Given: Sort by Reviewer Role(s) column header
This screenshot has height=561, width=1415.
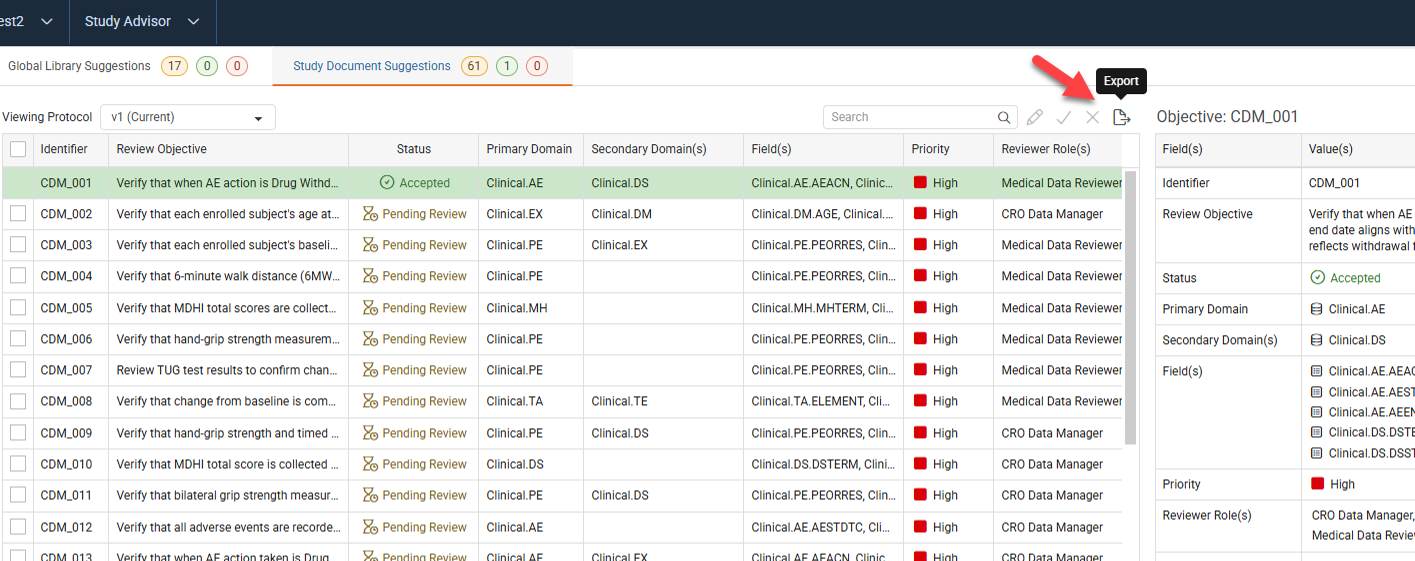Looking at the screenshot, I should click(1046, 149).
